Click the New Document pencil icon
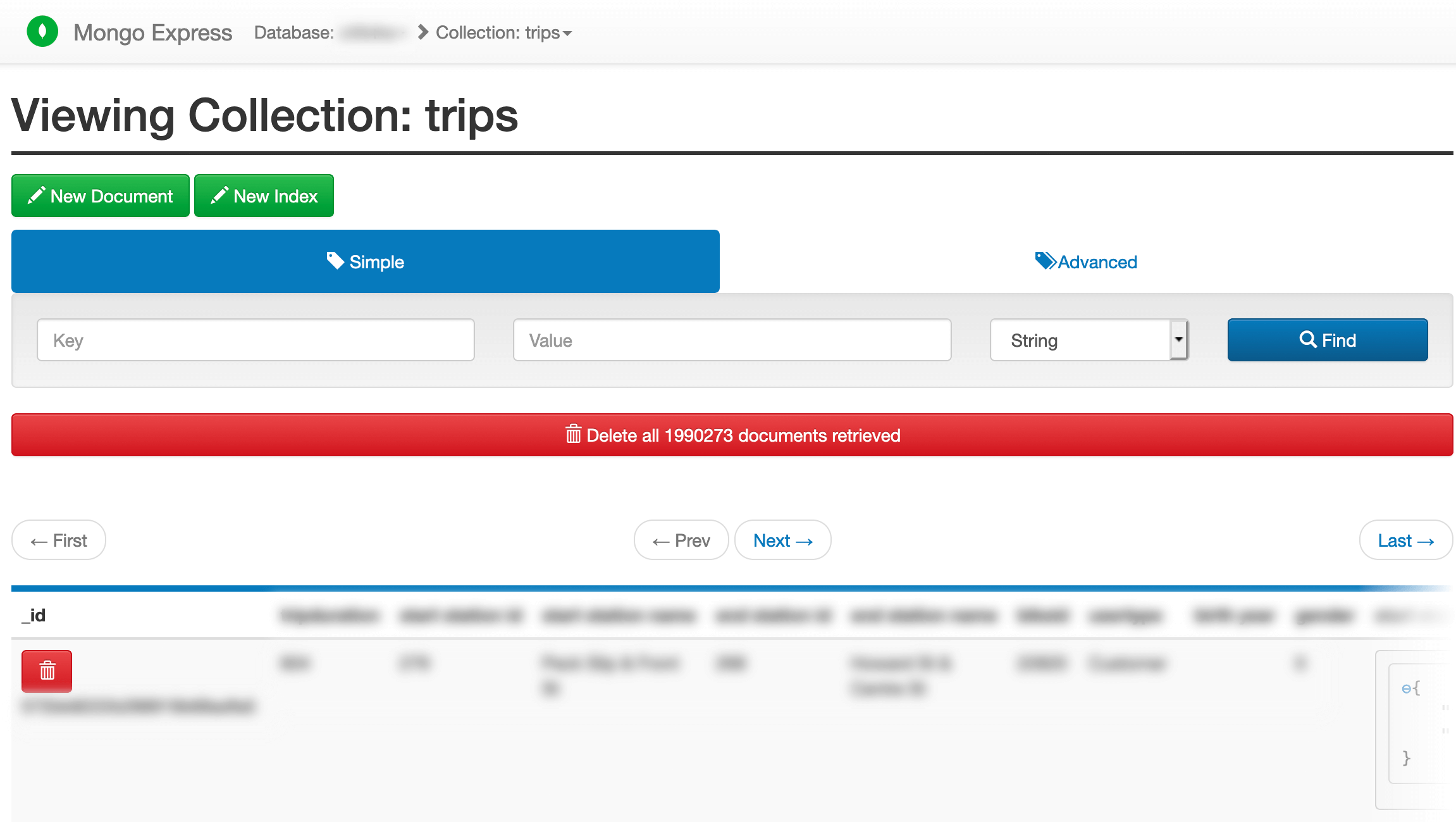Image resolution: width=1456 pixels, height=822 pixels. (36, 195)
